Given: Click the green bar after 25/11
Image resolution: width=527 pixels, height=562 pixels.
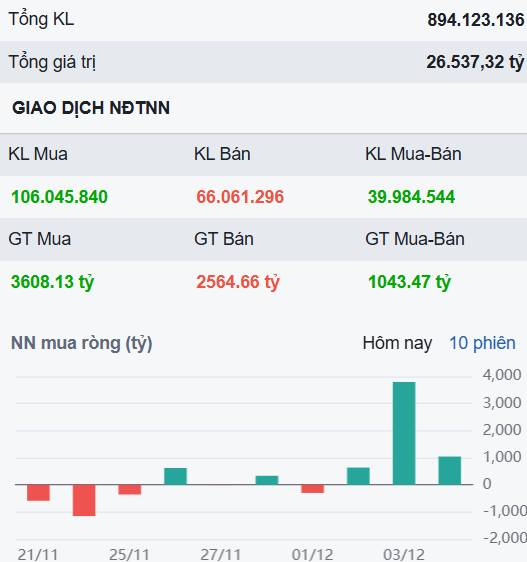Looking at the screenshot, I should 175,476.
